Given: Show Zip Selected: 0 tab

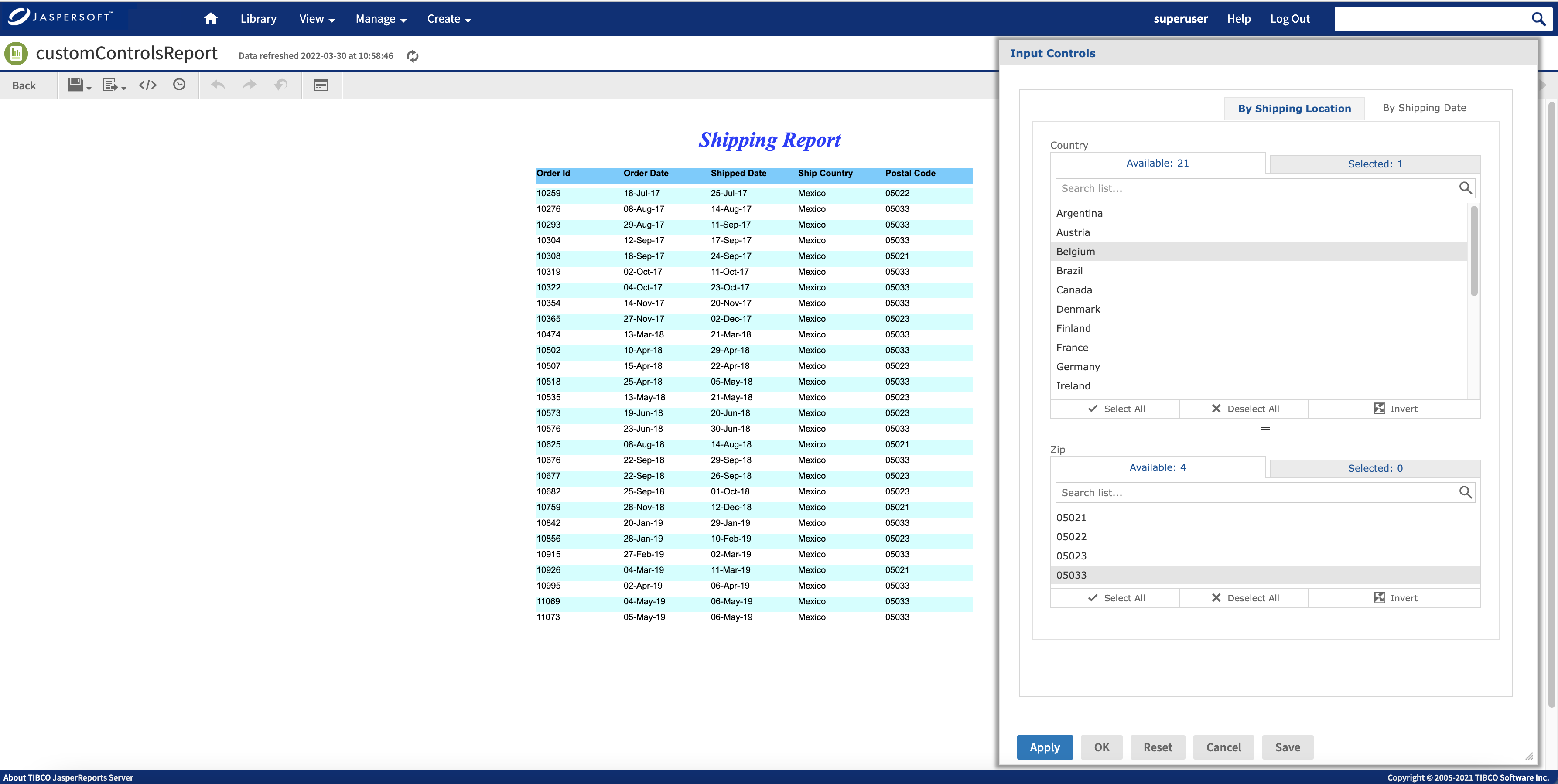Looking at the screenshot, I should coord(1375,468).
